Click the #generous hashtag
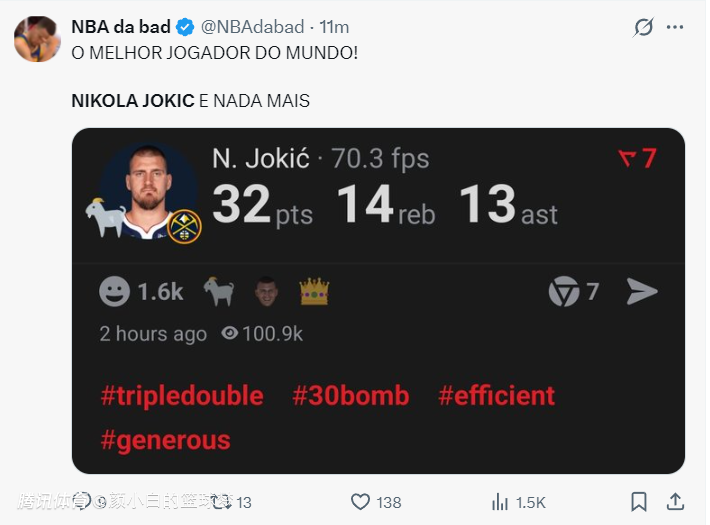 (x=165, y=440)
